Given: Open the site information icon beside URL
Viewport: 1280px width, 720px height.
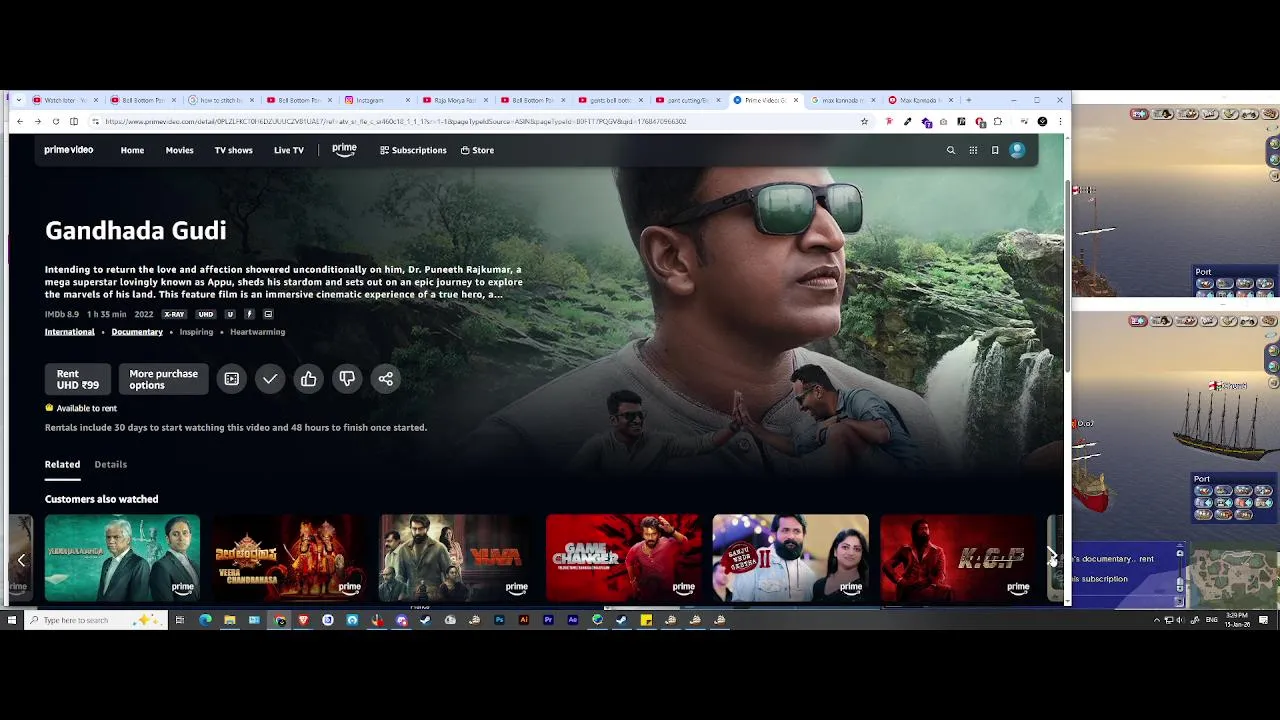Looking at the screenshot, I should pos(95,121).
